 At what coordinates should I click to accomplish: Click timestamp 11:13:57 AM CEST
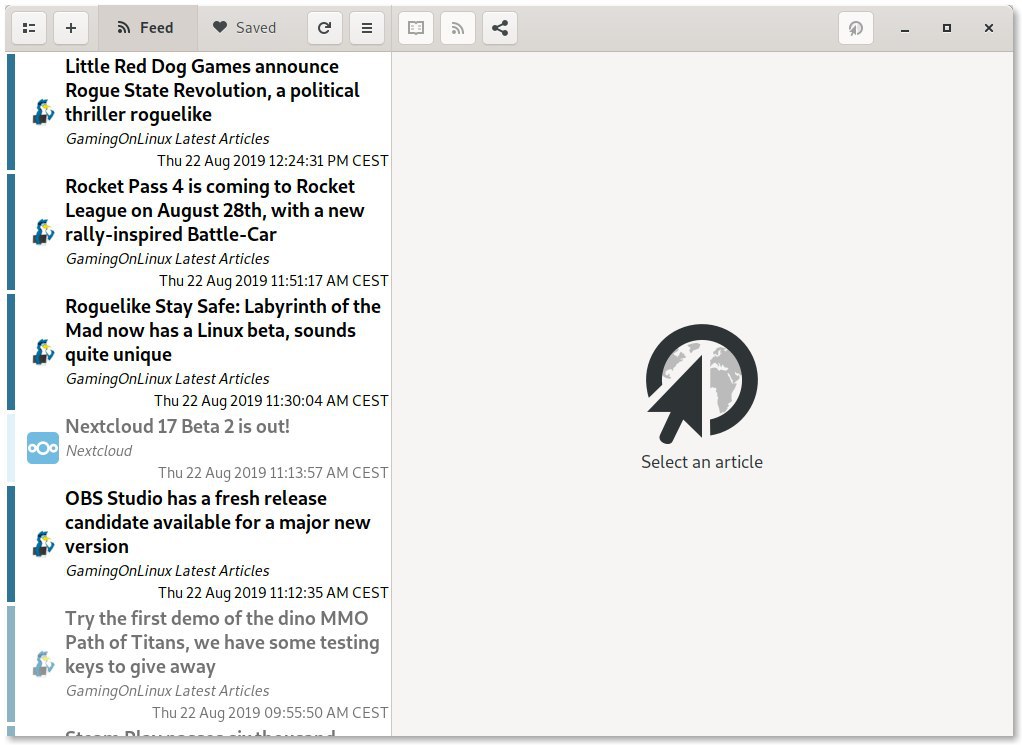click(273, 473)
